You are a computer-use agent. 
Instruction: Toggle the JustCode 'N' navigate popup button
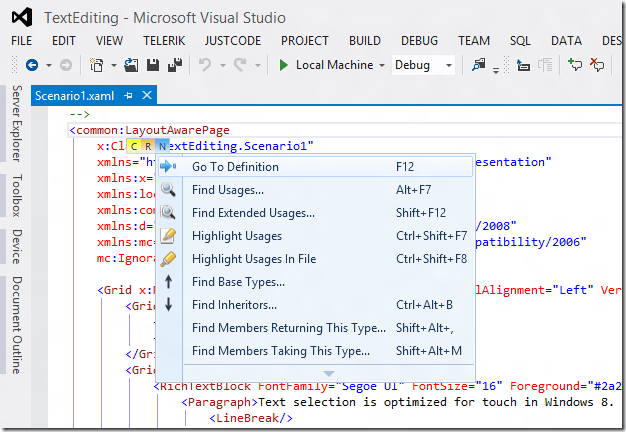tap(163, 146)
